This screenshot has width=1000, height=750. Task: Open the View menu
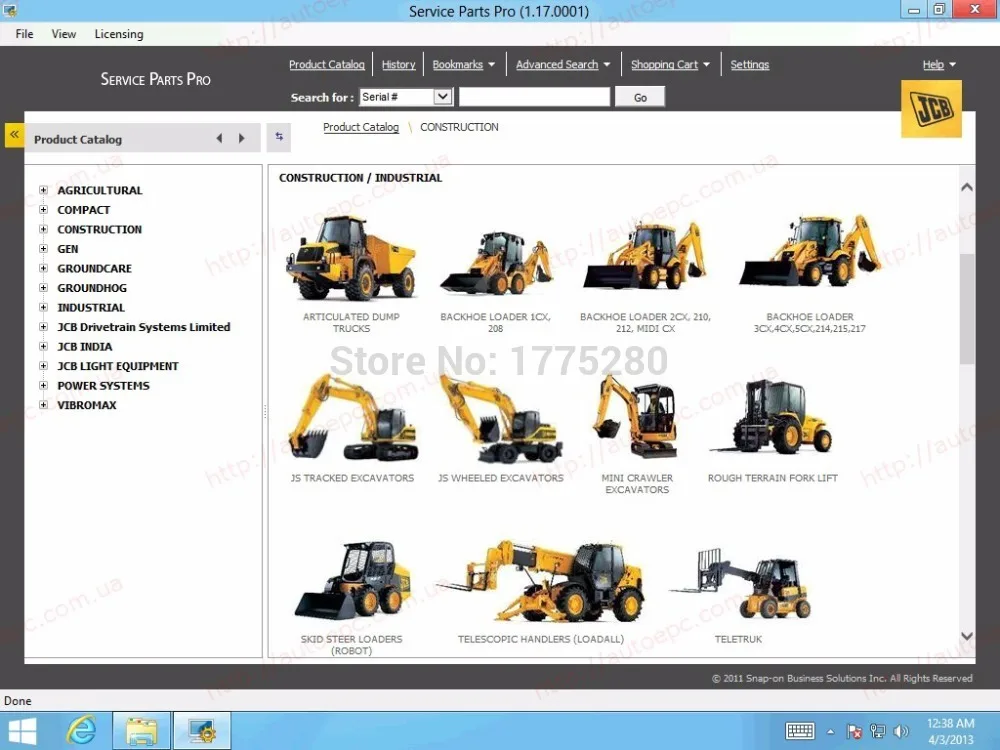64,34
